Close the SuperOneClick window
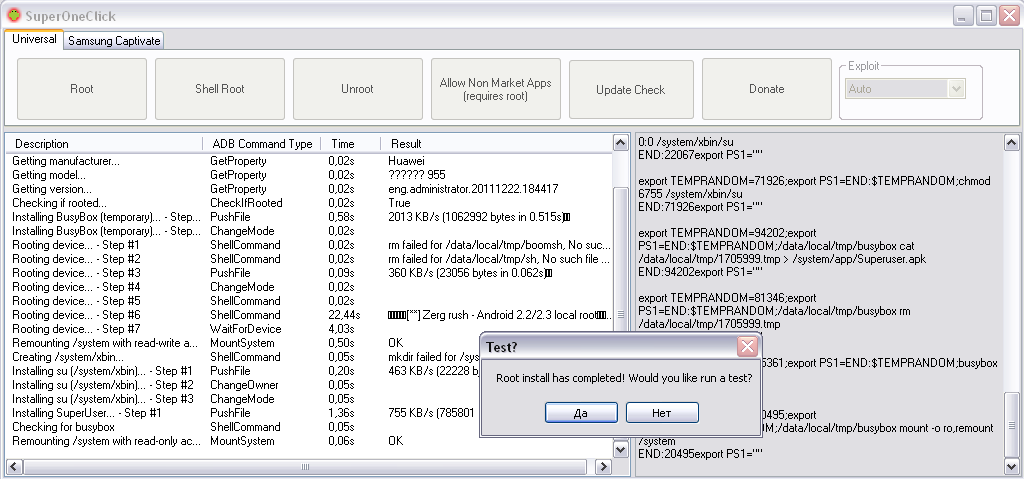1024x479 pixels. coord(1009,16)
